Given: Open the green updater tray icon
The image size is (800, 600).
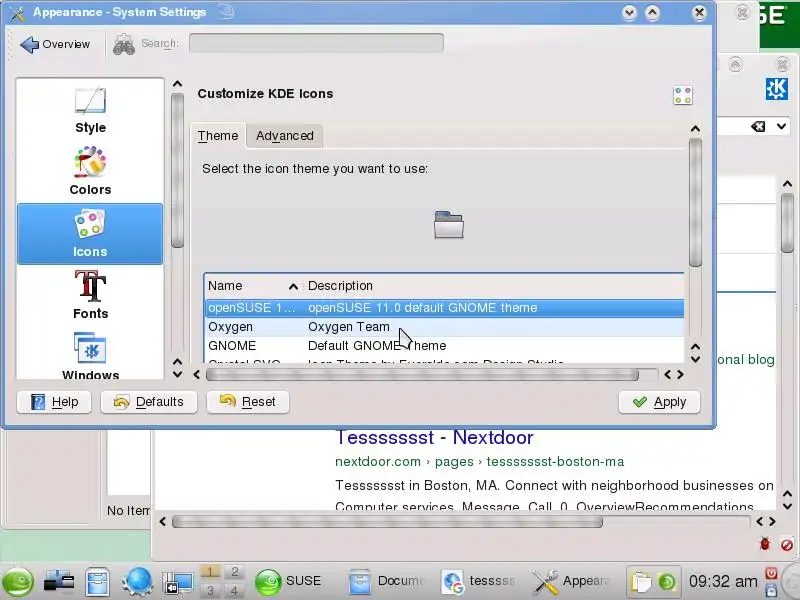Looking at the screenshot, I should point(666,582).
